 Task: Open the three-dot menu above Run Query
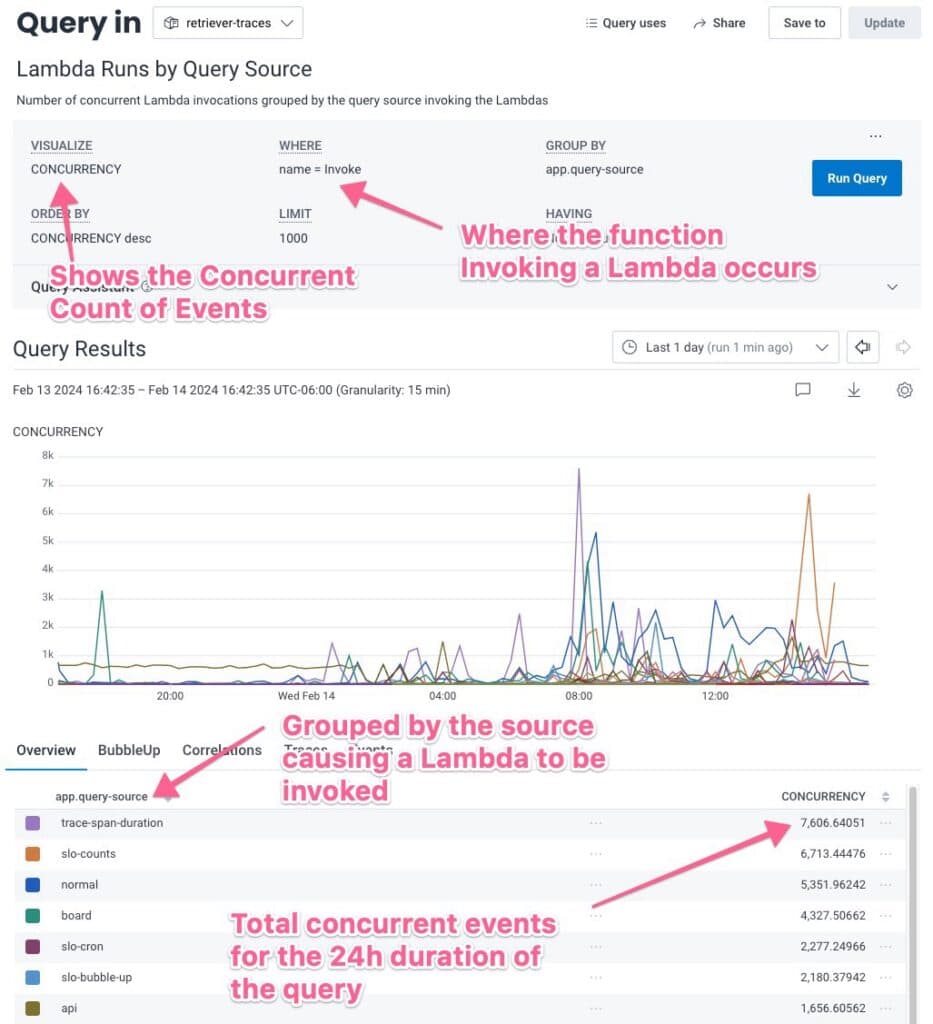876,136
